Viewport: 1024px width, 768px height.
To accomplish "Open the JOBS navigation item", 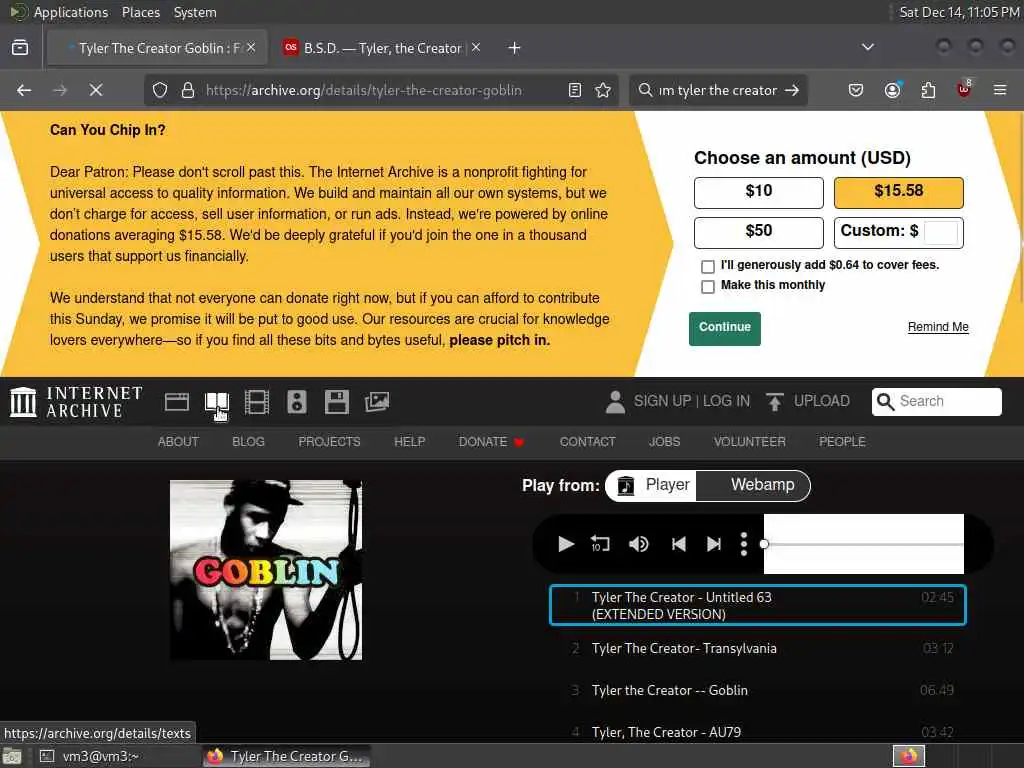I will tap(664, 442).
